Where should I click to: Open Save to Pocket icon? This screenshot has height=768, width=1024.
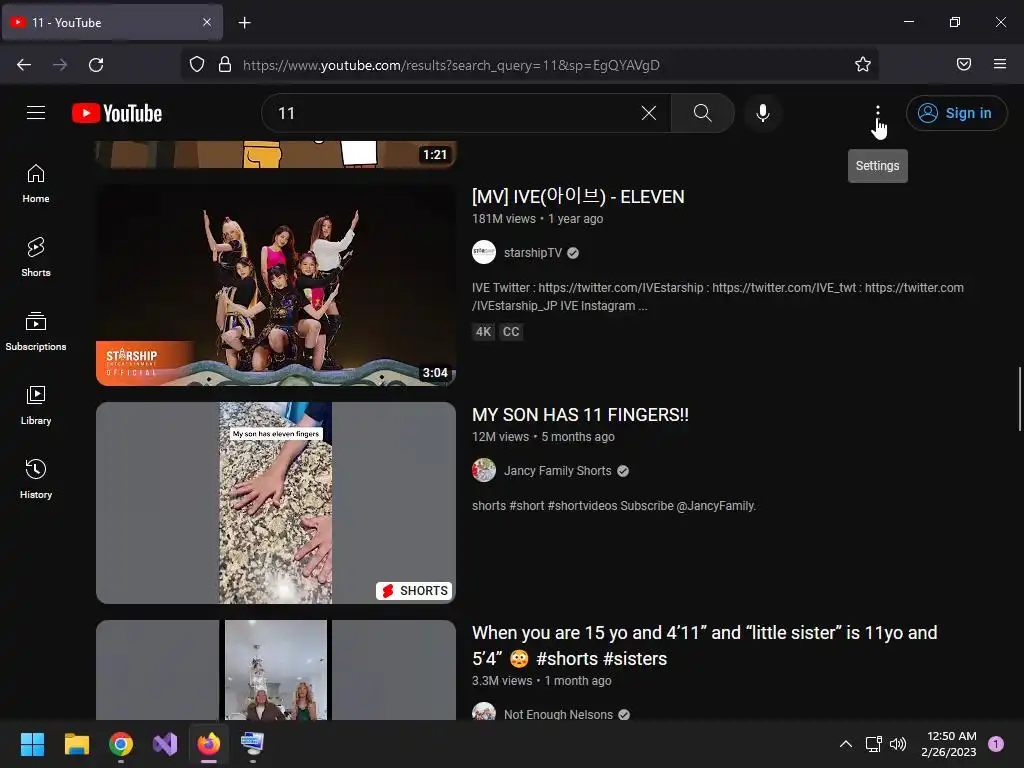[964, 64]
